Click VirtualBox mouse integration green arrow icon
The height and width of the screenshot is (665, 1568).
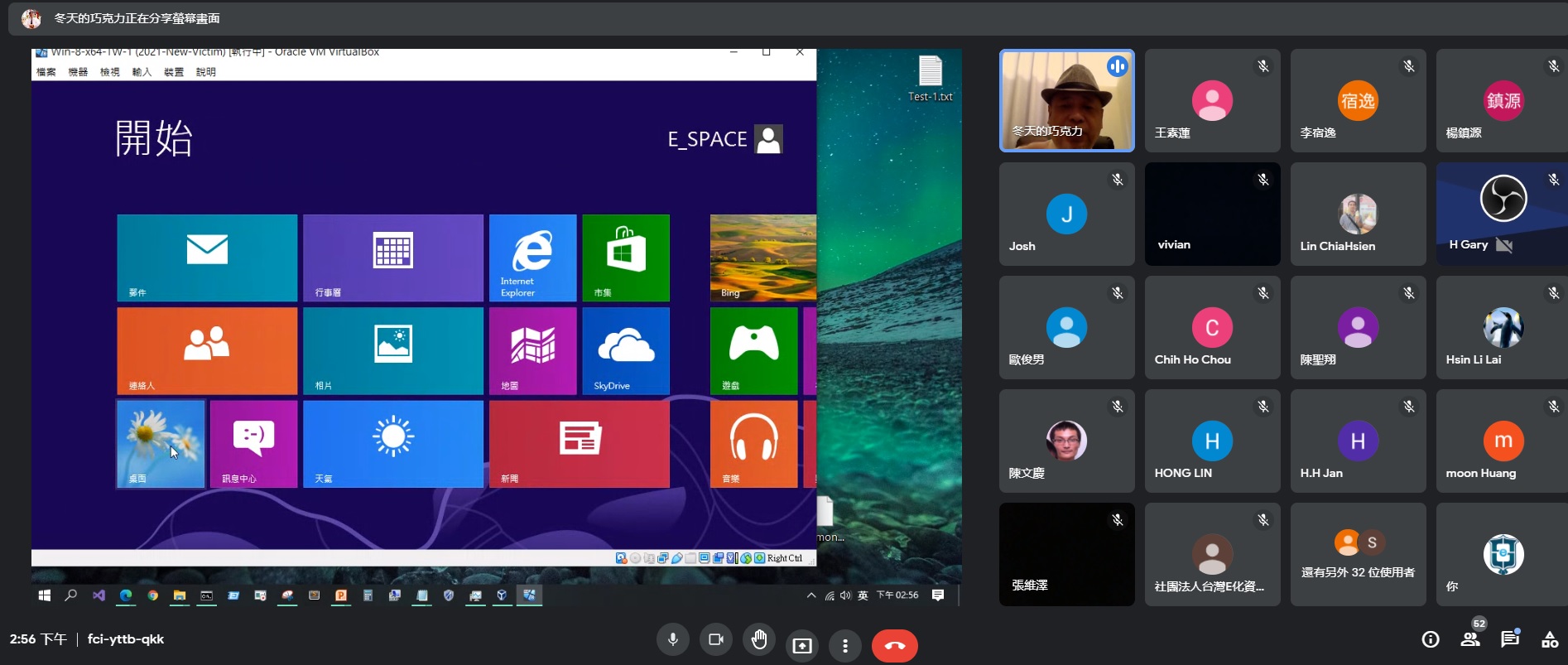[x=746, y=558]
